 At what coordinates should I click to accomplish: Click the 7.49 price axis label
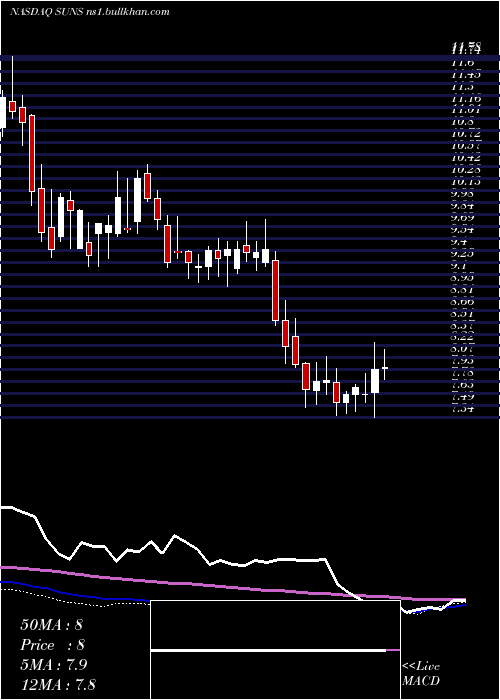tap(463, 397)
